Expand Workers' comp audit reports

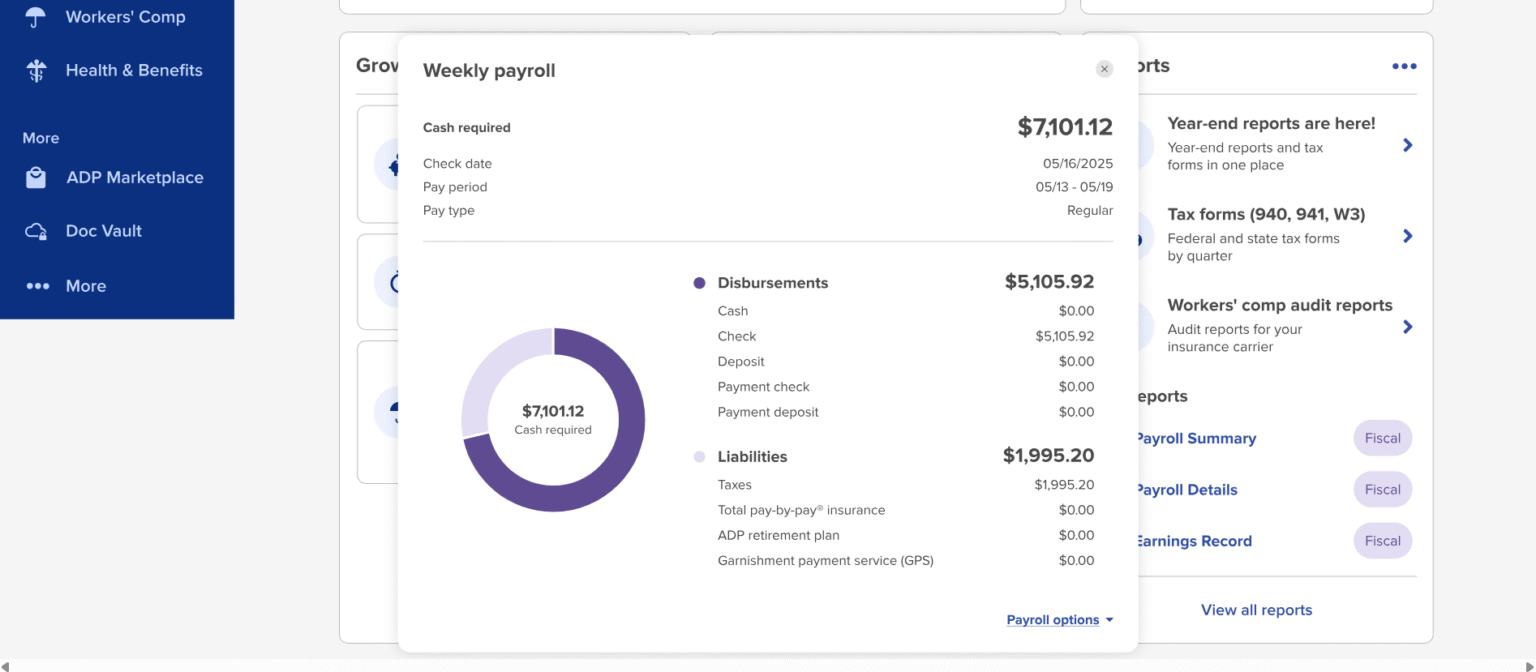coord(1407,327)
